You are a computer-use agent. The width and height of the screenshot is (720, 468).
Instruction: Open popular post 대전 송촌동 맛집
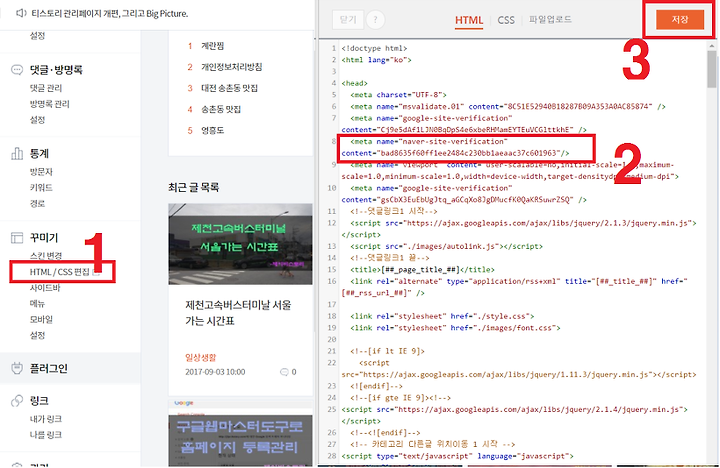pyautogui.click(x=229, y=88)
